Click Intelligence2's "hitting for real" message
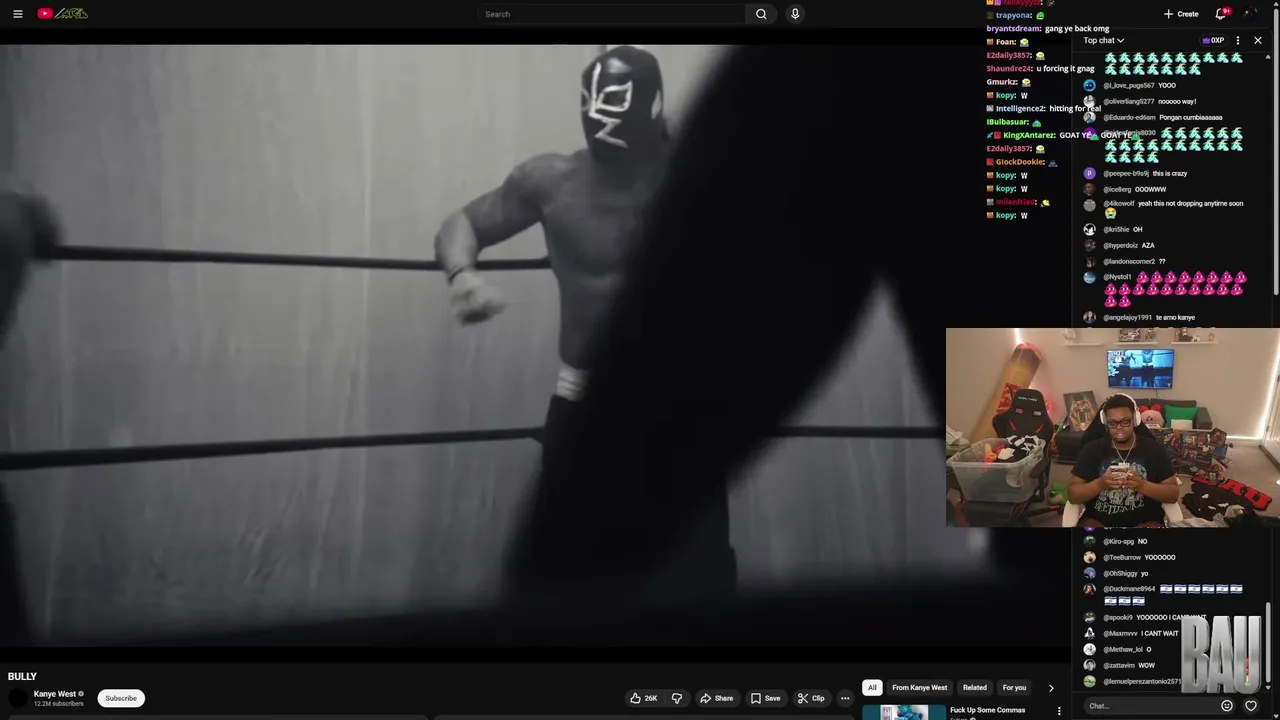Screen dimensions: 1280x720 coord(1075,108)
